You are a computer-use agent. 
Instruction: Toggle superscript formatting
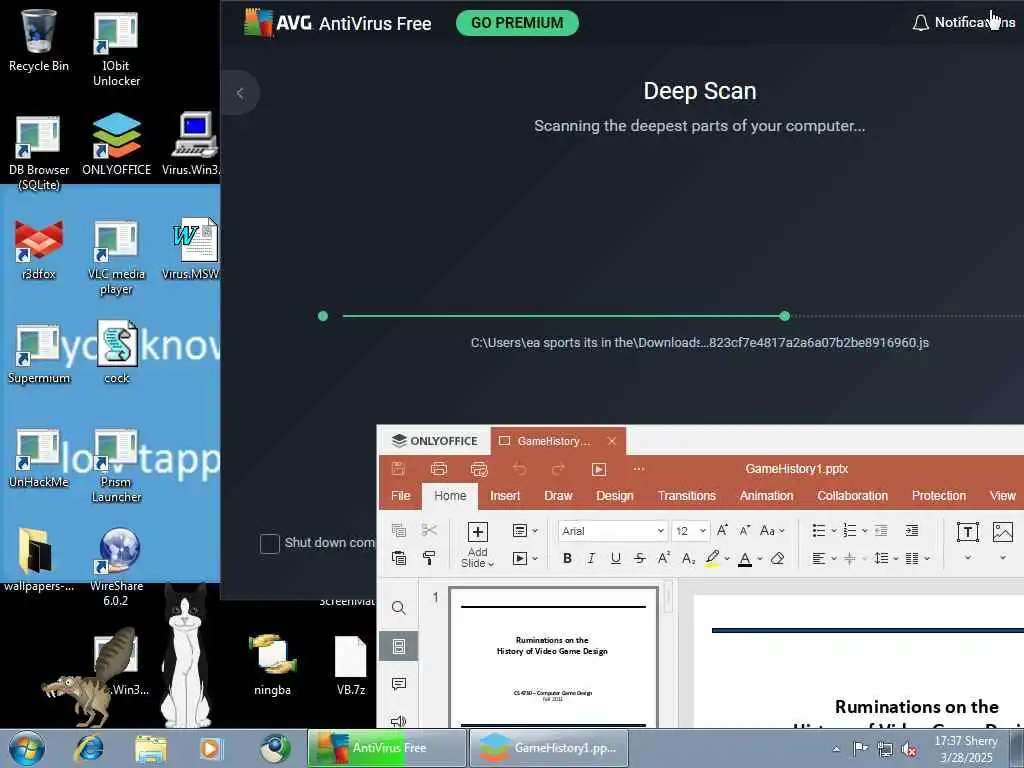point(664,558)
